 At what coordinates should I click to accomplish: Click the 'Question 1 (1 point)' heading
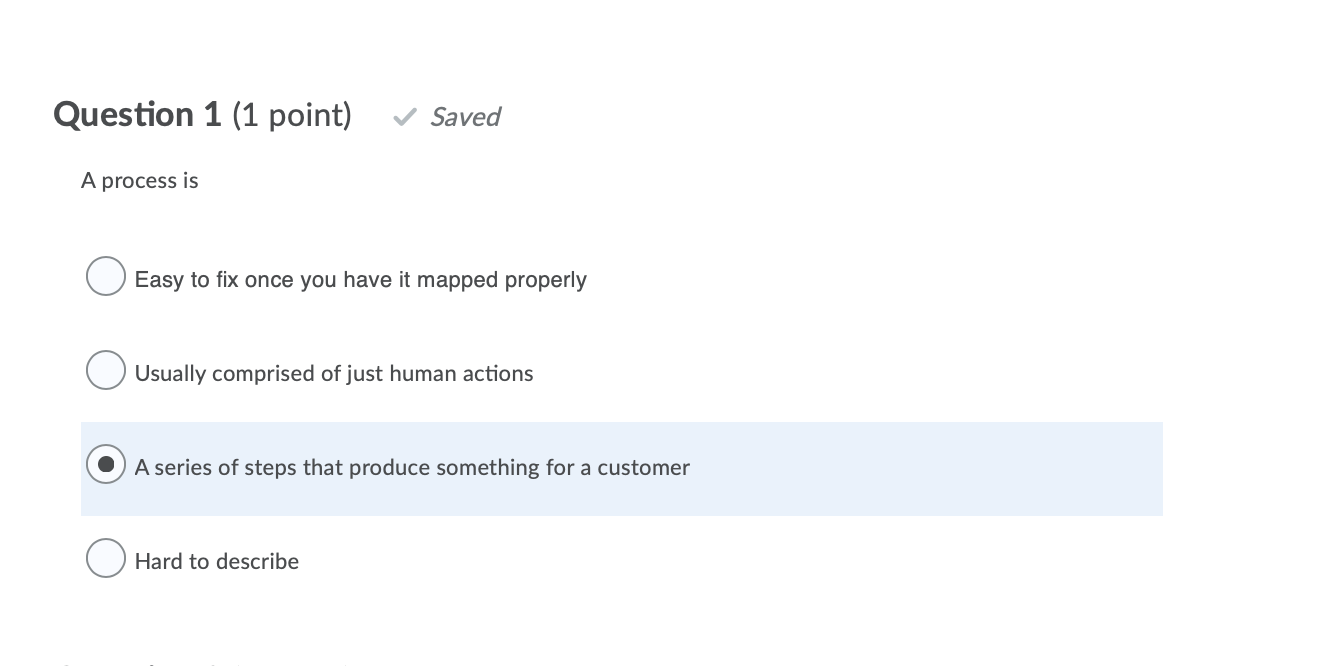click(x=202, y=114)
